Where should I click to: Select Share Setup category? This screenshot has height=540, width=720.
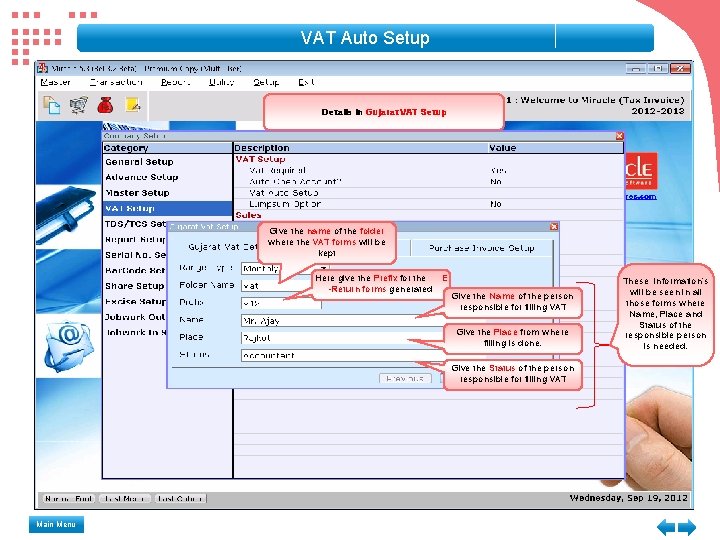coord(135,286)
